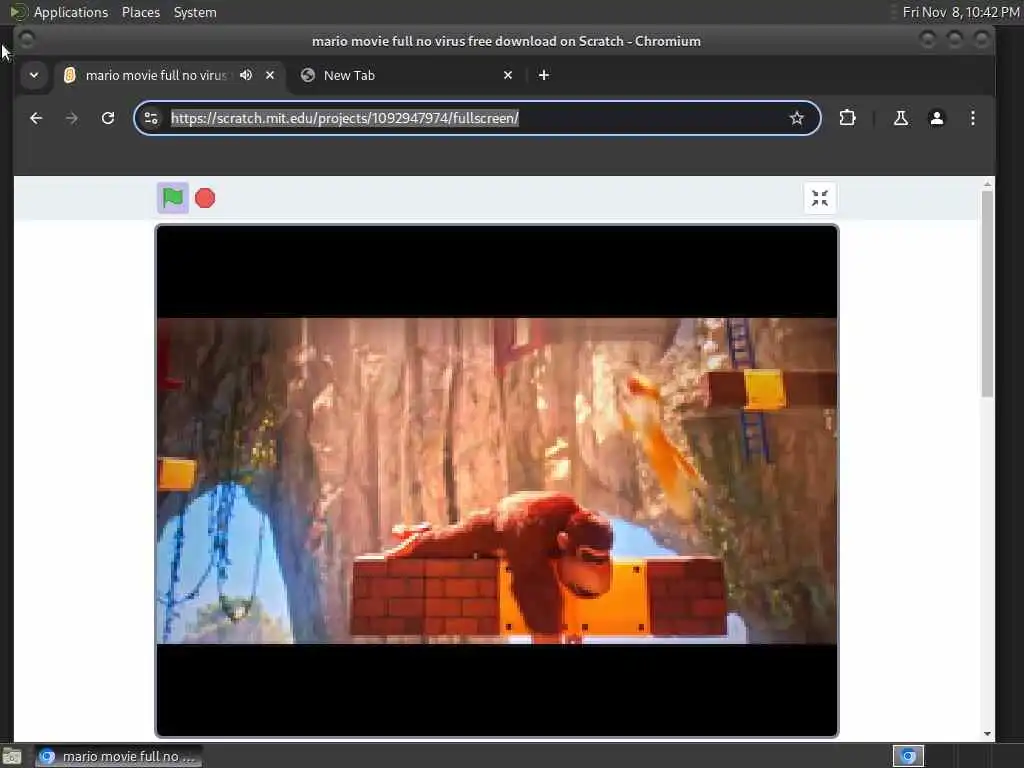Click the clock showing Fri Nov 8

pos(961,12)
